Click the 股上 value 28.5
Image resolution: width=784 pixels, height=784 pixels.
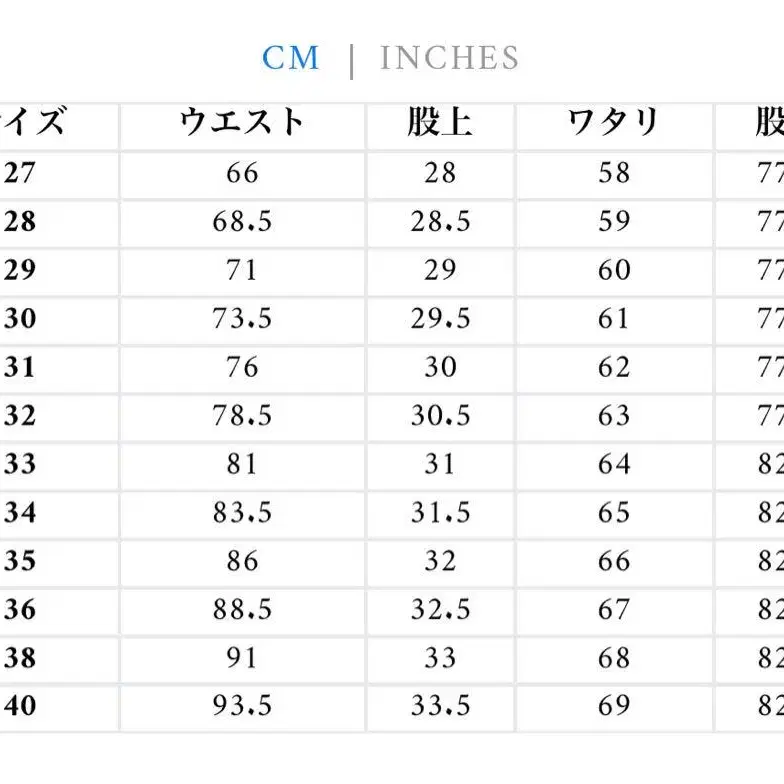(x=440, y=221)
